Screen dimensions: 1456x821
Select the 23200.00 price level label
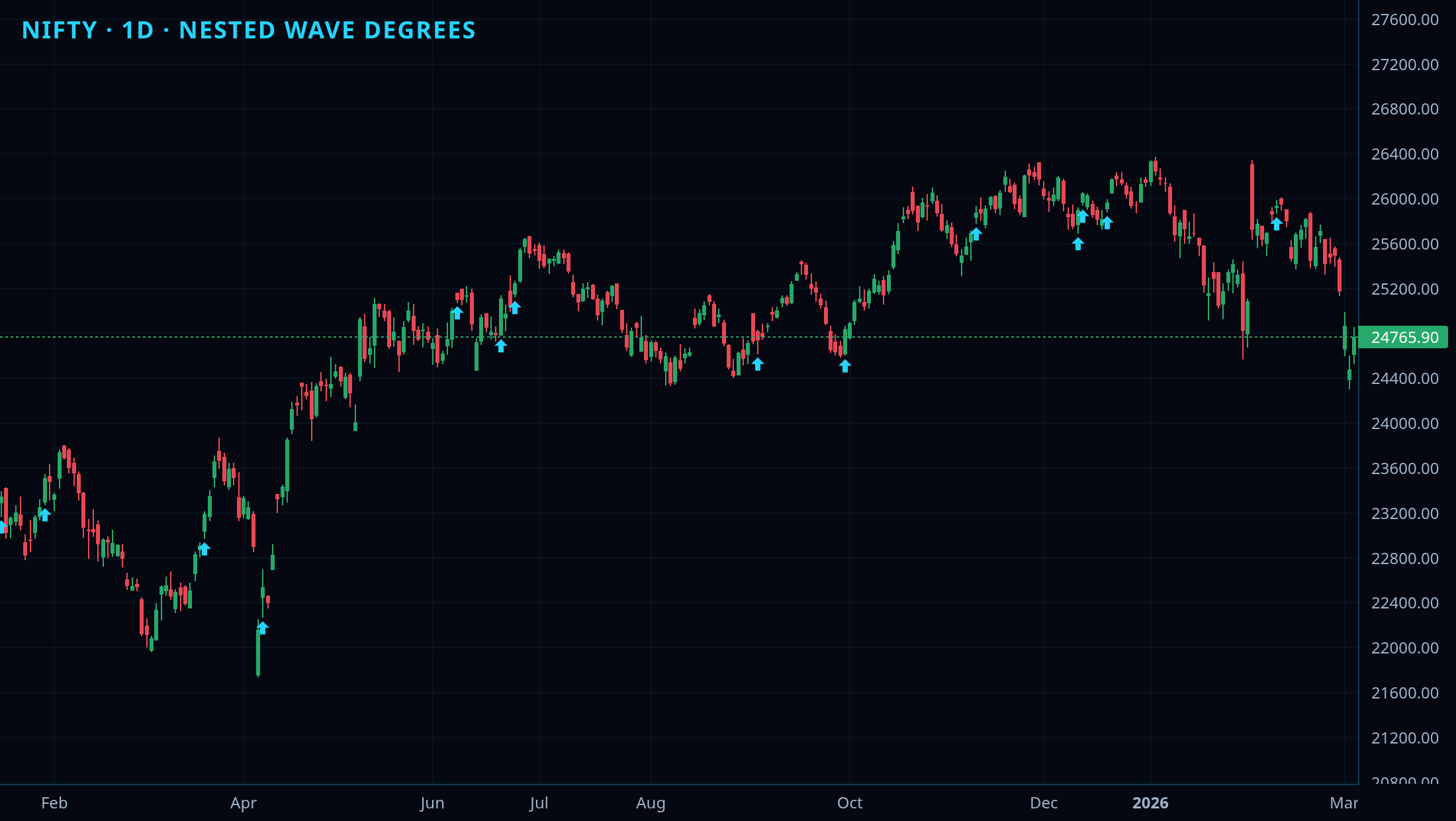point(1404,514)
